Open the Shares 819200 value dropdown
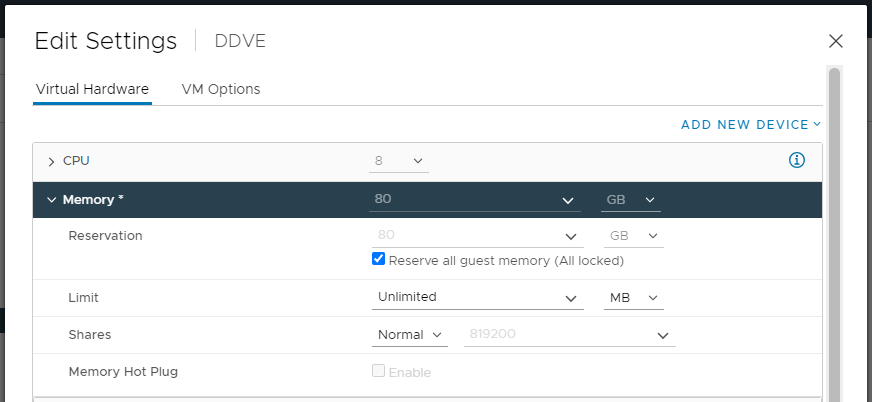The height and width of the screenshot is (402, 872). 662,335
